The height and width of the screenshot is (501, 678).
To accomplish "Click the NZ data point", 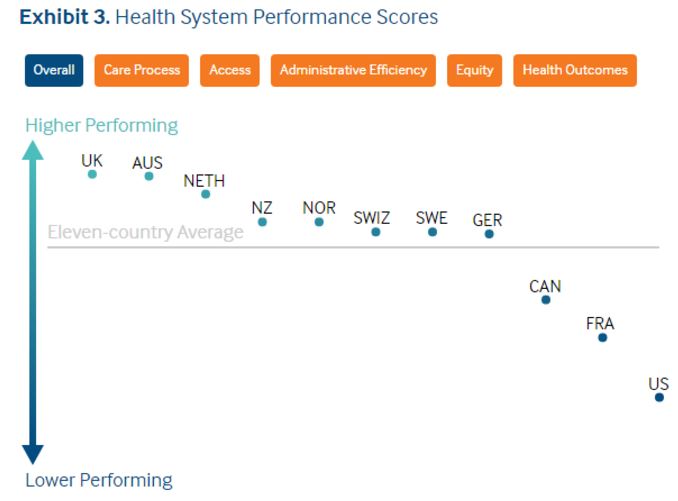I will pyautogui.click(x=262, y=222).
